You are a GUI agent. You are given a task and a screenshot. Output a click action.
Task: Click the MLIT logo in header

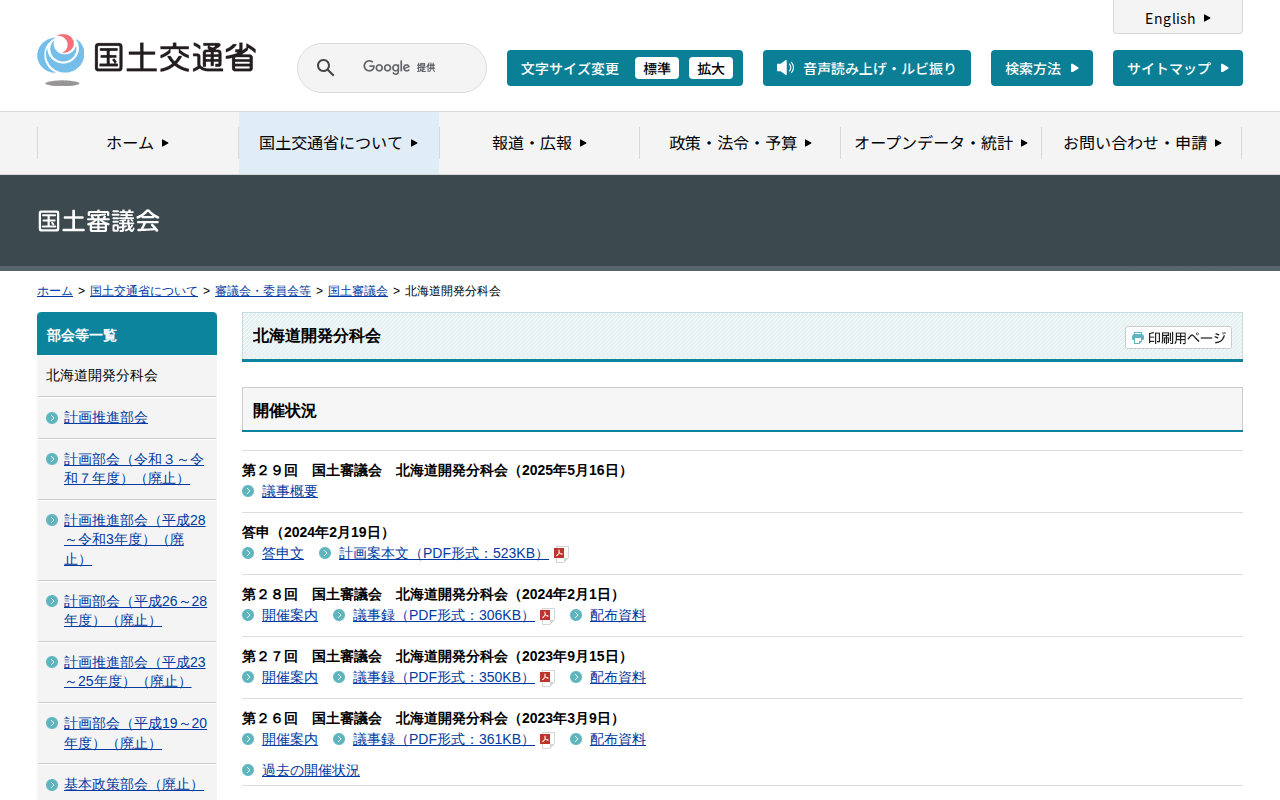(x=146, y=59)
